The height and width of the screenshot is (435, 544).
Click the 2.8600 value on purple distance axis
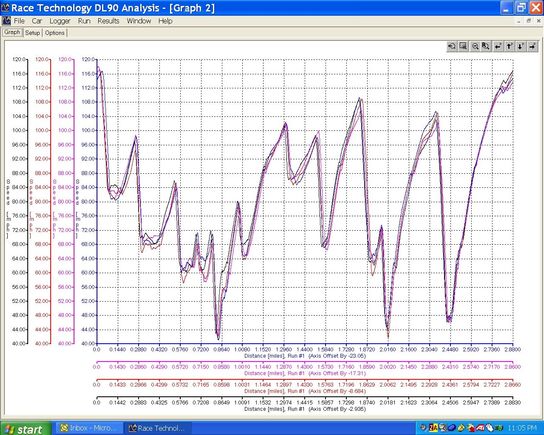(513, 367)
